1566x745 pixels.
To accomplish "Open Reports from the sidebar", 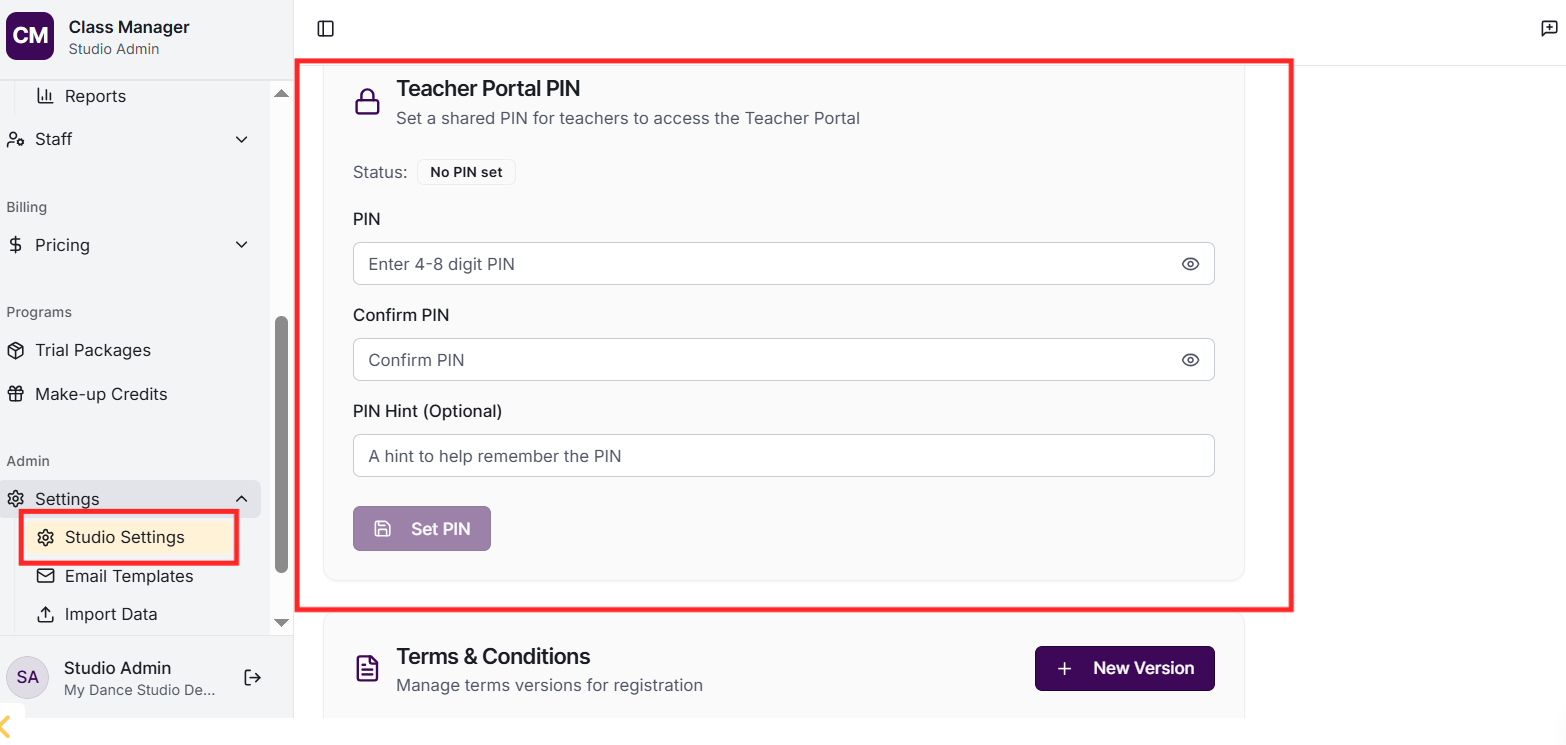I will point(95,96).
